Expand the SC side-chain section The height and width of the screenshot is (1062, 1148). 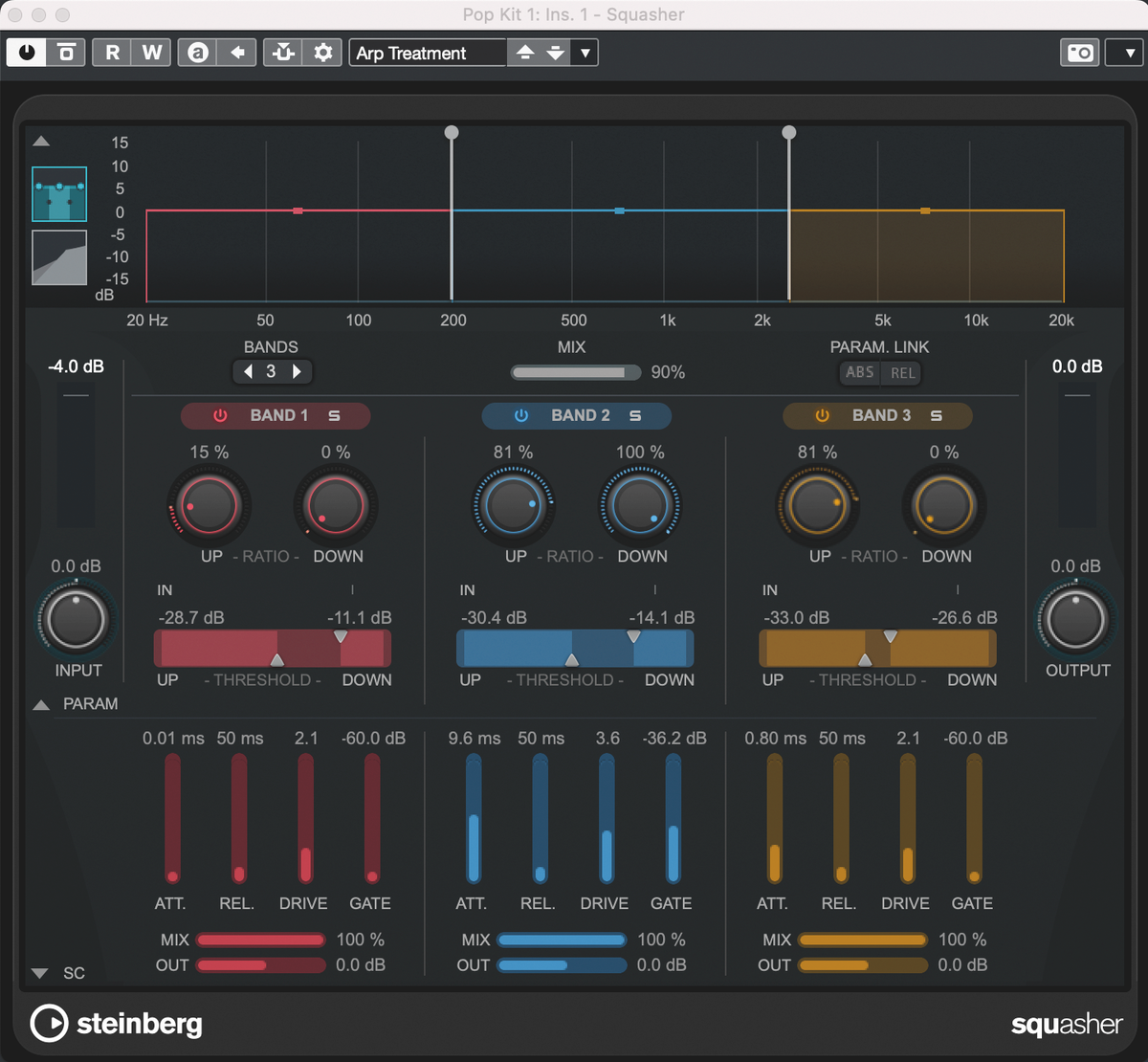pos(39,973)
